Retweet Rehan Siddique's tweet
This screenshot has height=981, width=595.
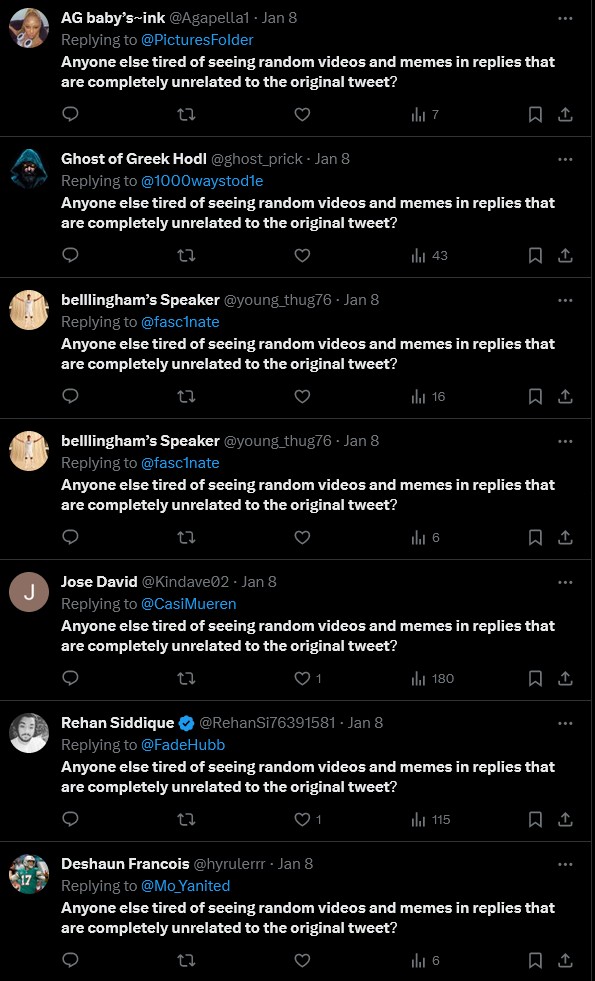pos(186,819)
